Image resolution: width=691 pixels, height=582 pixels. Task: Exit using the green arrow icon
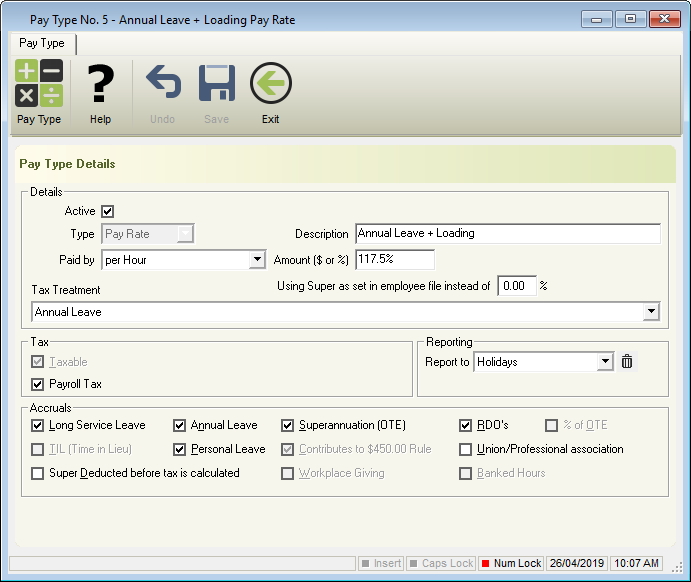271,83
